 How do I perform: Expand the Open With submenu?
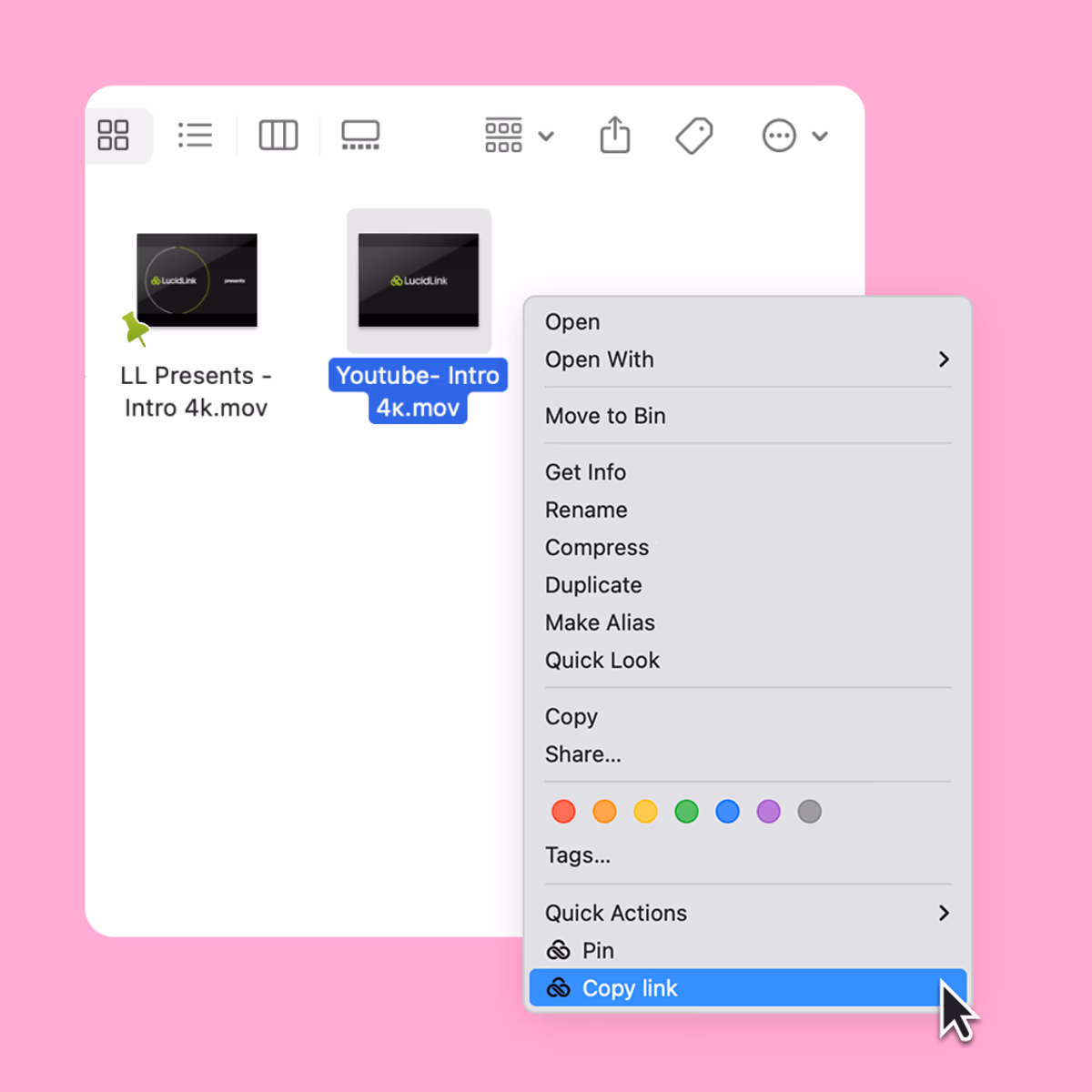(x=746, y=359)
